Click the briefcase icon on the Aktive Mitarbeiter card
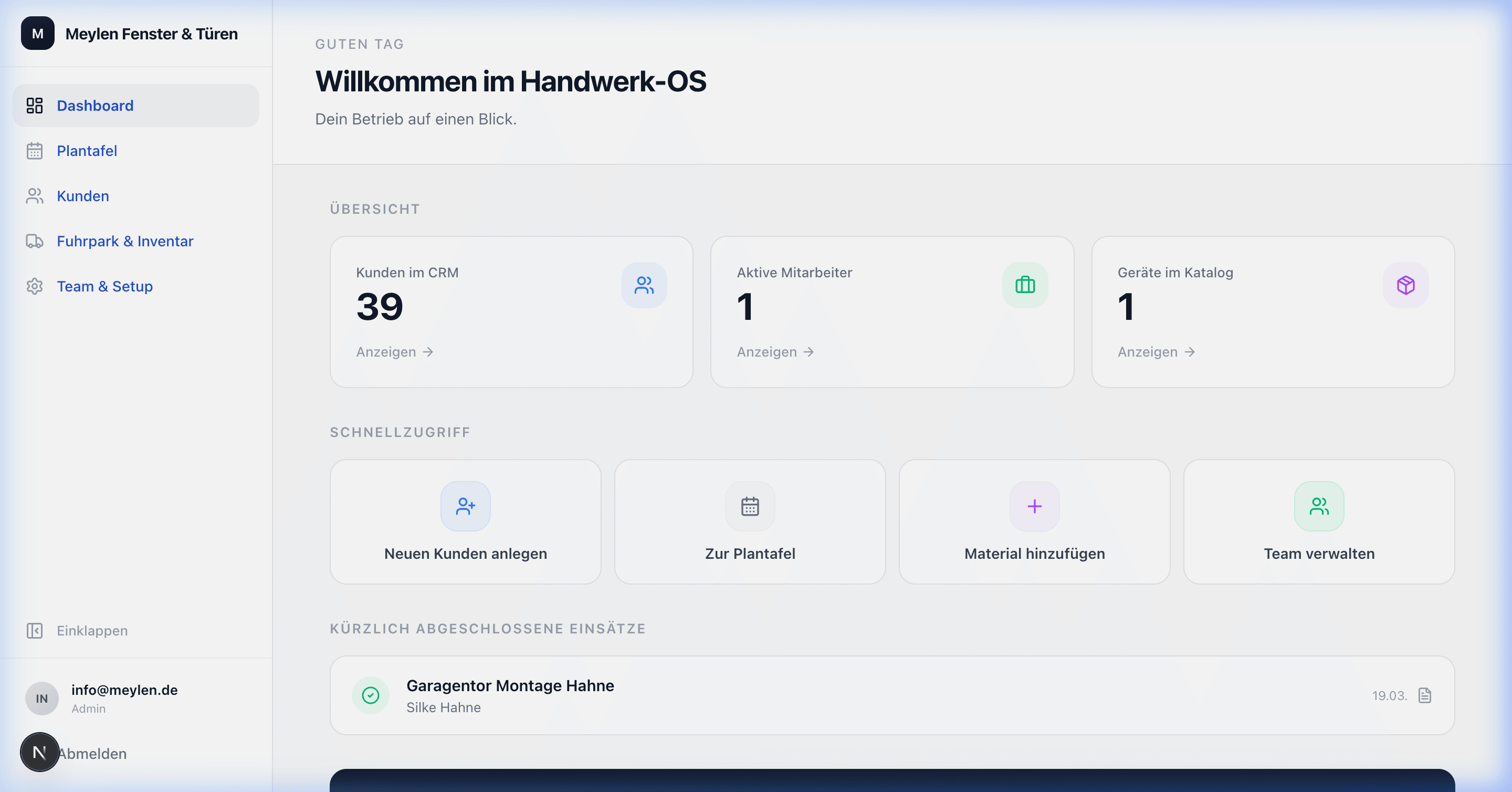The image size is (1512, 792). coord(1025,285)
